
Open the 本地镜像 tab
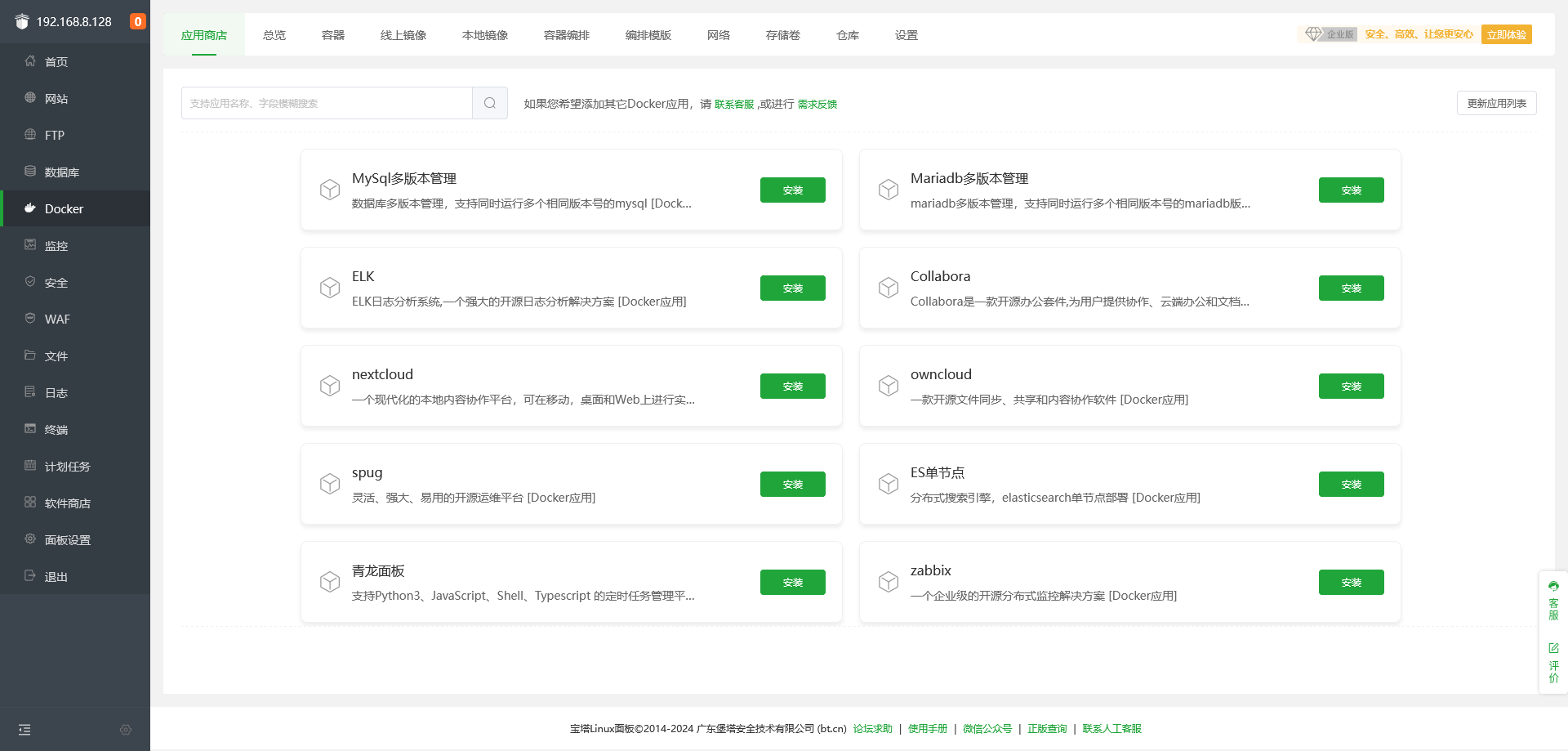coord(485,35)
